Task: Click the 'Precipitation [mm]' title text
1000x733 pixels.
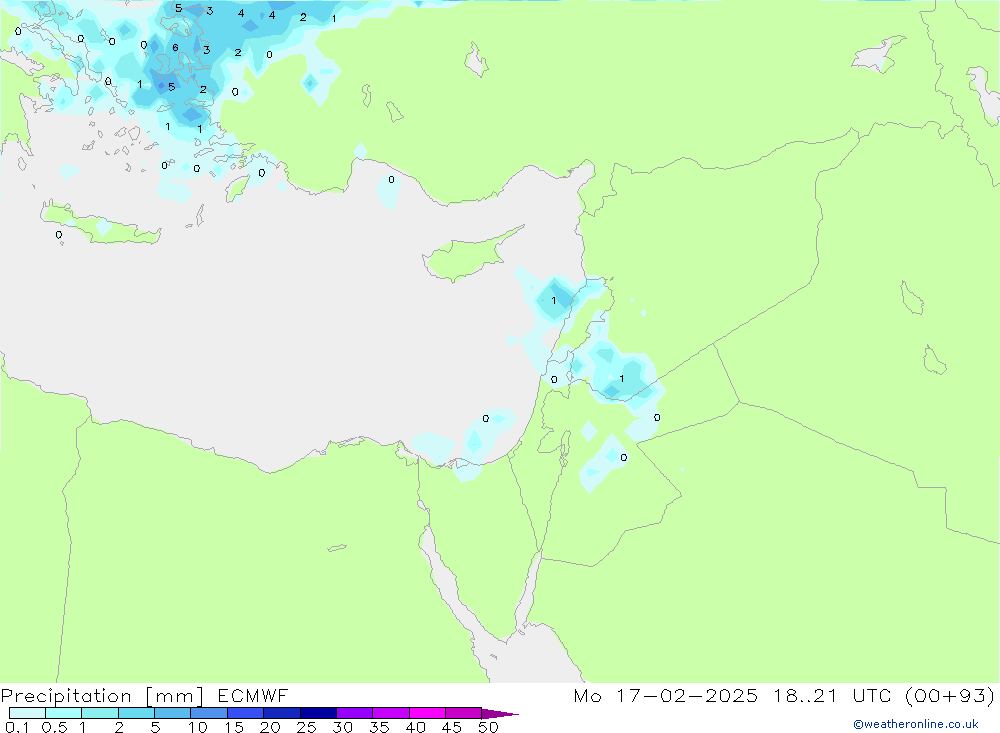Action: [102, 696]
